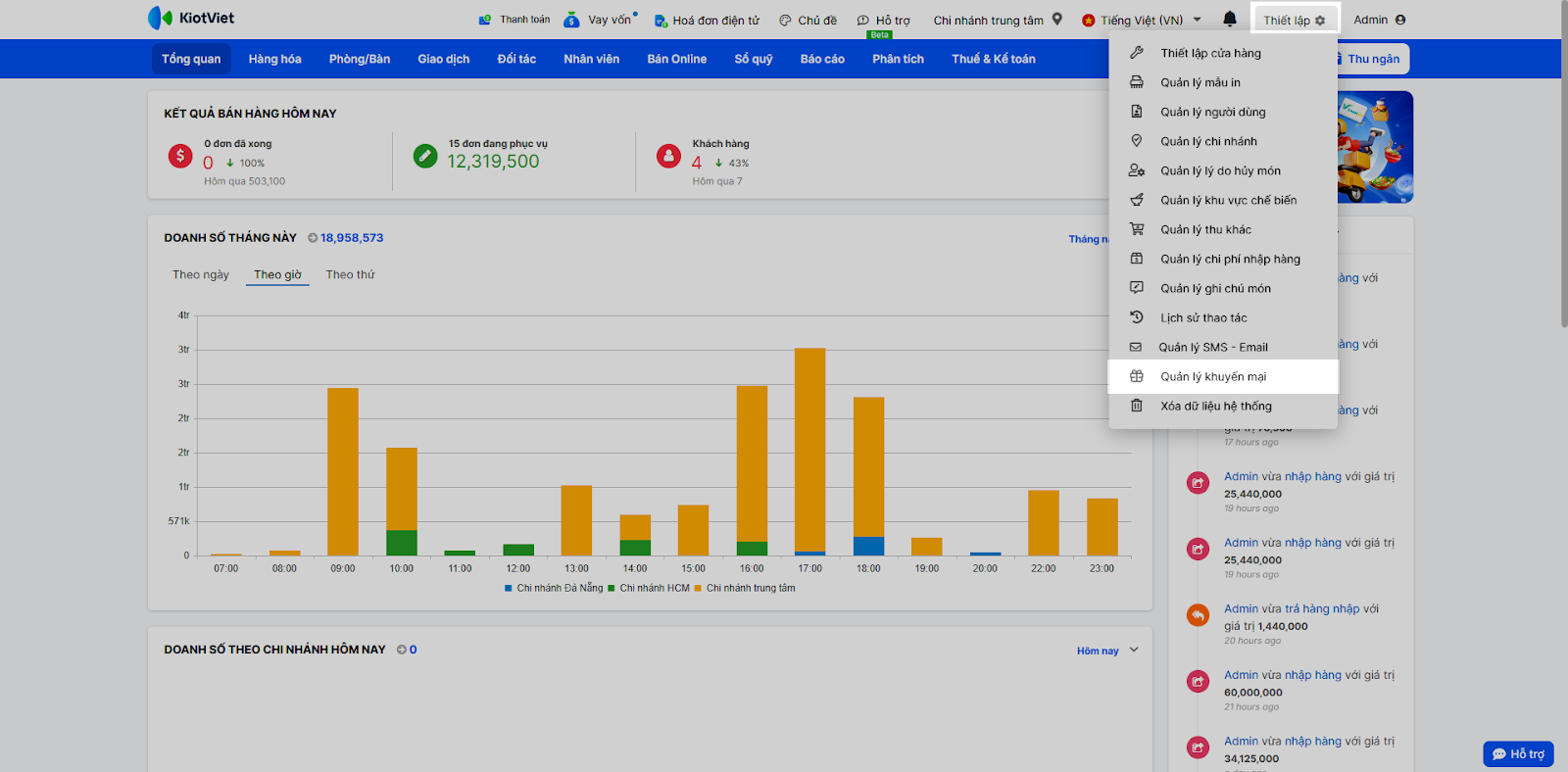Switch to the Theo ngày chart tab
This screenshot has width=1568, height=772.
(201, 274)
